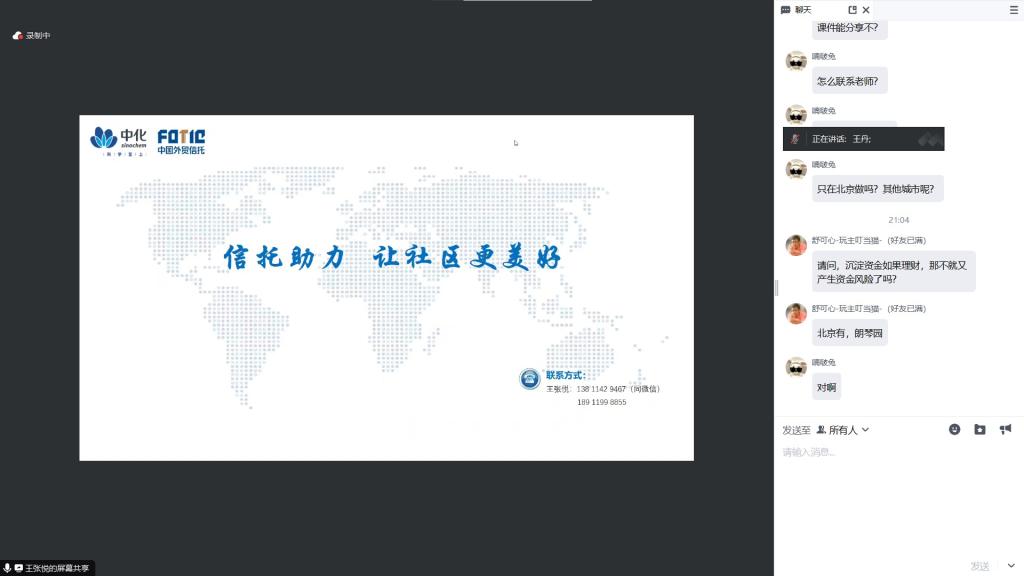The image size is (1024, 576).
Task: Click the recording cloud indicator icon
Action: click(x=17, y=35)
